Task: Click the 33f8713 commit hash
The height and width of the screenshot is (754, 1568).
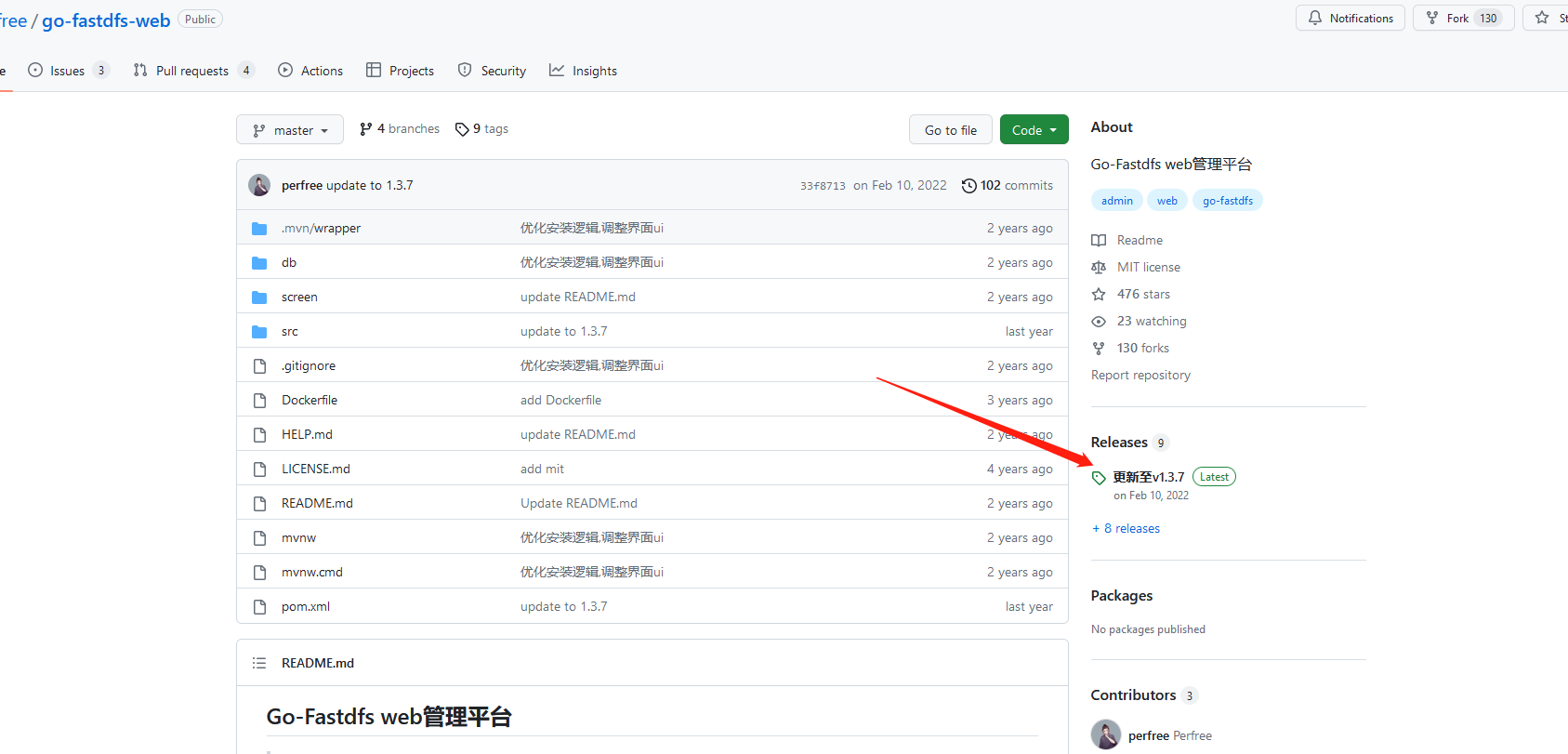Action: (823, 186)
